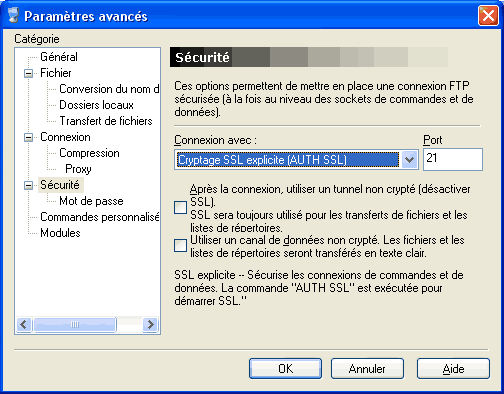Select Mot de passe category

(x=91, y=201)
